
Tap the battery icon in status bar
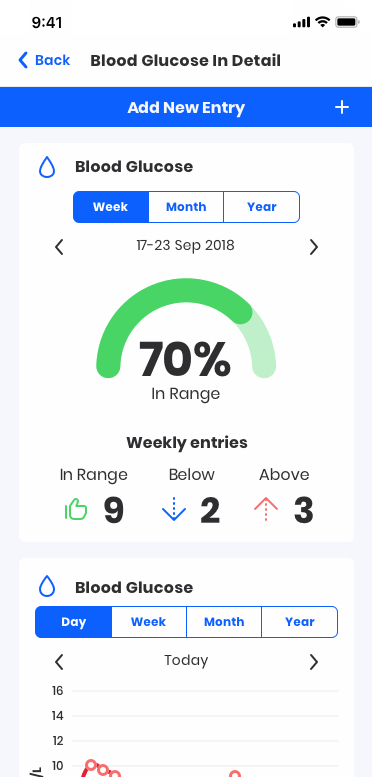[x=347, y=22]
